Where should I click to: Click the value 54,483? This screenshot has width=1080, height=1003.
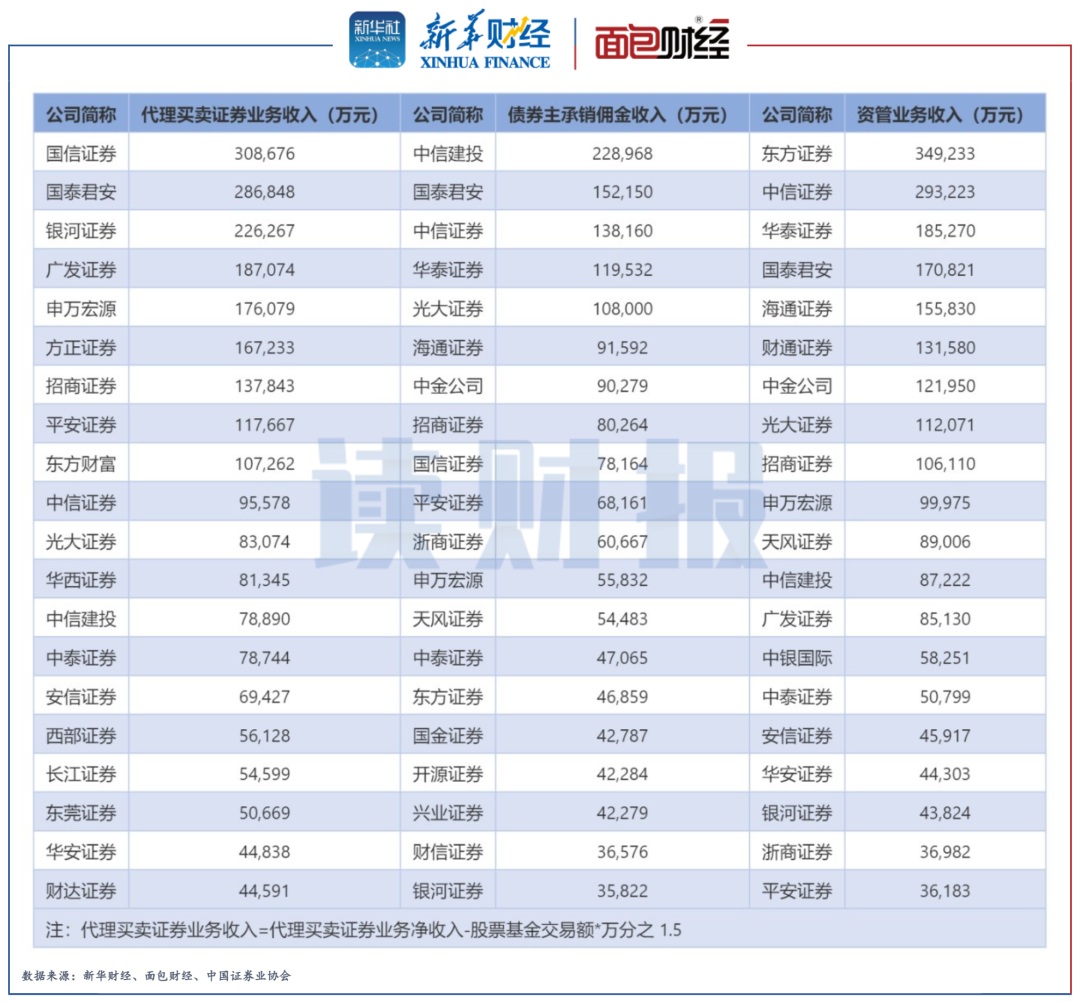point(623,619)
